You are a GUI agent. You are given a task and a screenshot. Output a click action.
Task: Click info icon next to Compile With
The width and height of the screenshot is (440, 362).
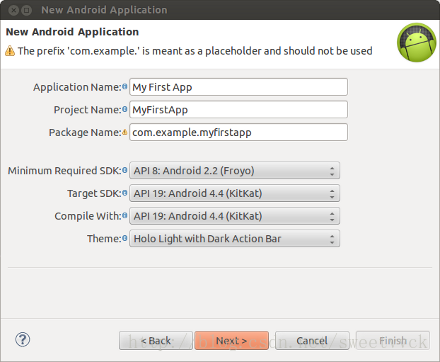[x=125, y=215]
